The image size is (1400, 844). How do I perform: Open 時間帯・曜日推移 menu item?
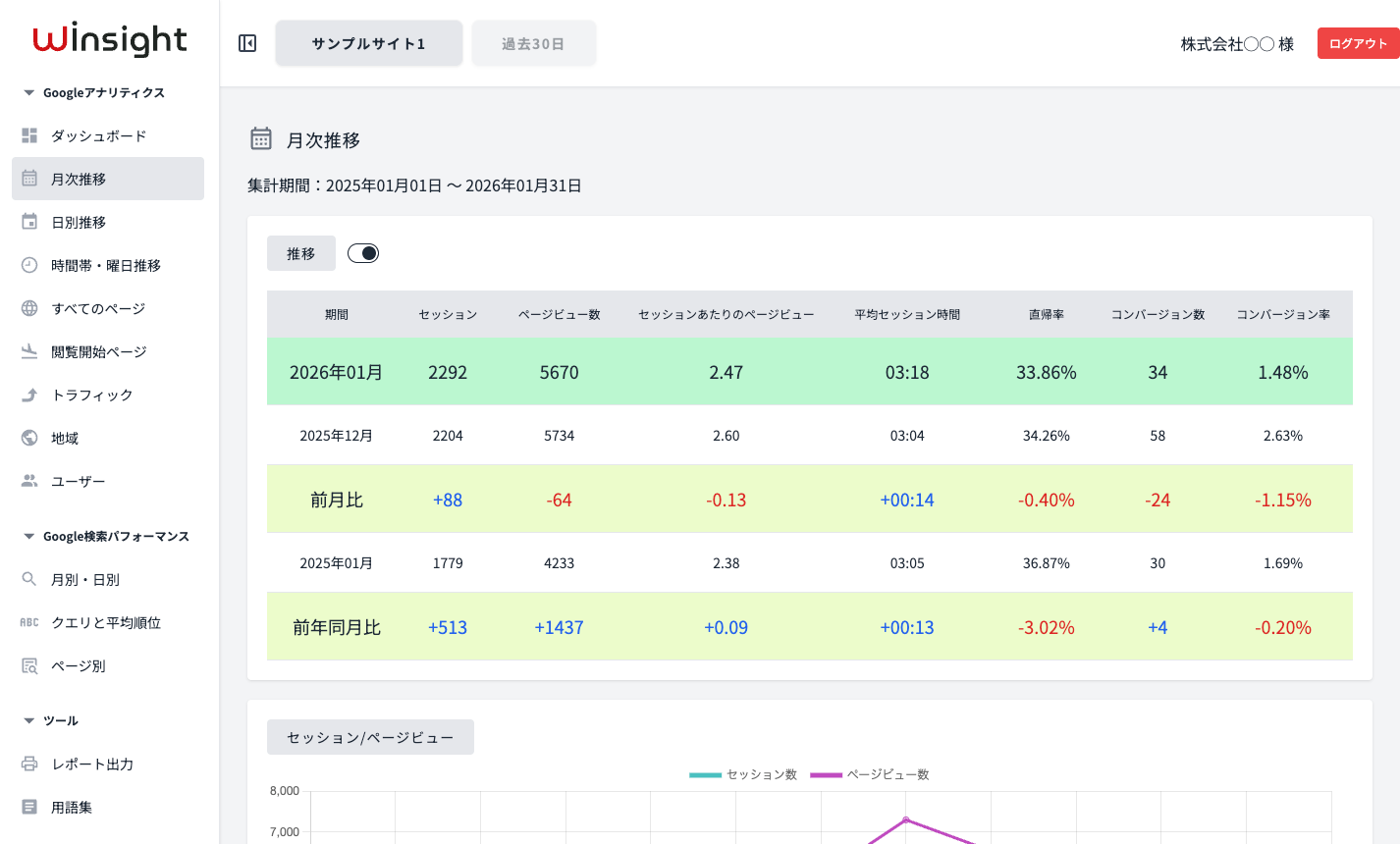click(x=108, y=265)
